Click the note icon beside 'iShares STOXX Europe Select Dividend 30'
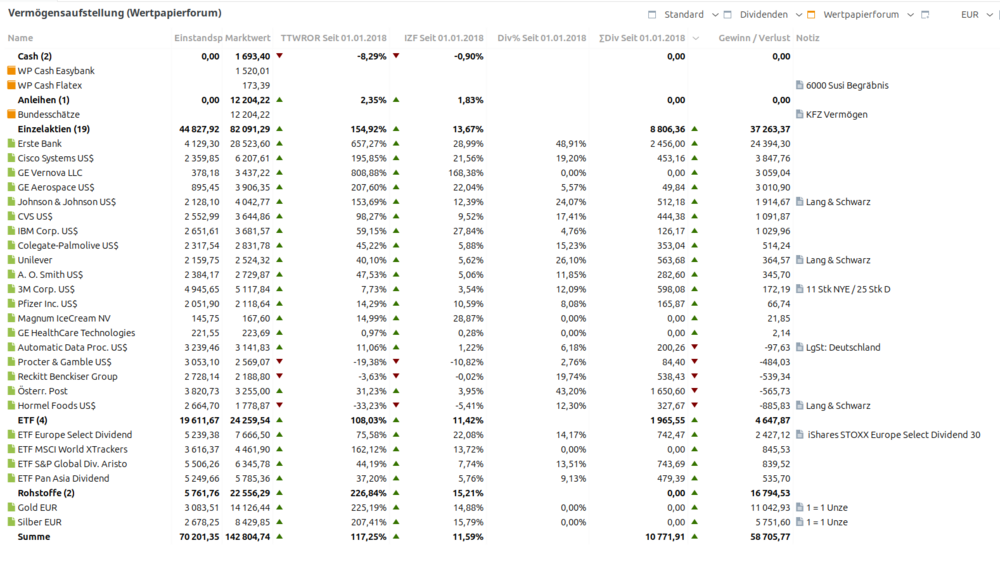The image size is (1000, 569). (800, 434)
